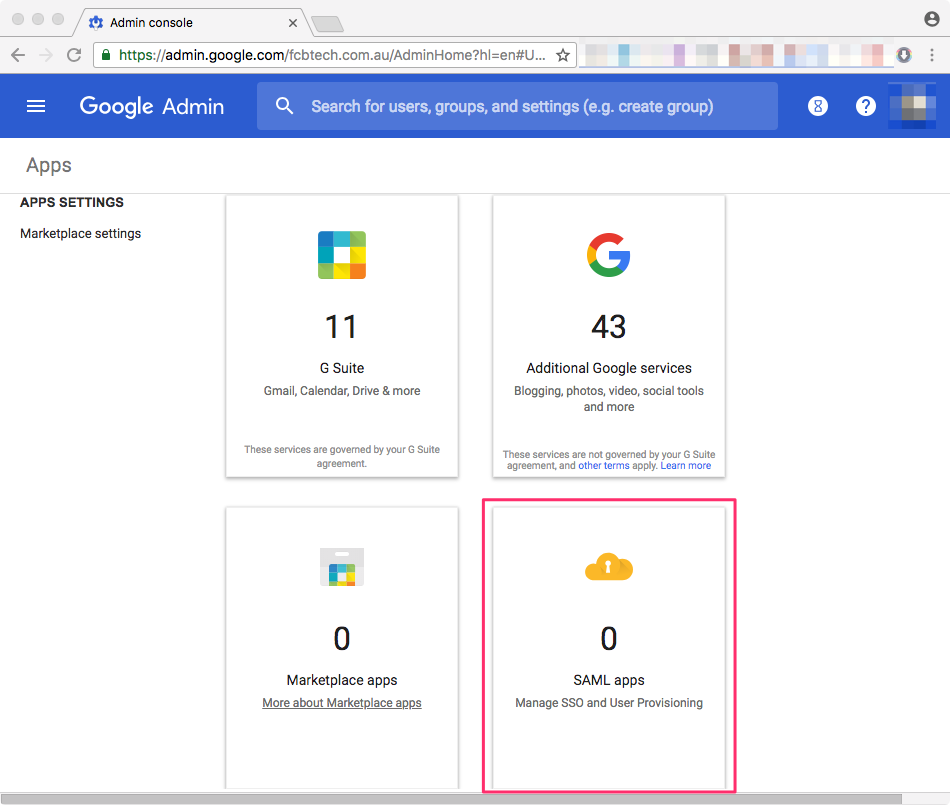
Task: Click 'Gmail, Calendar, Drive & more' text
Action: (x=342, y=391)
